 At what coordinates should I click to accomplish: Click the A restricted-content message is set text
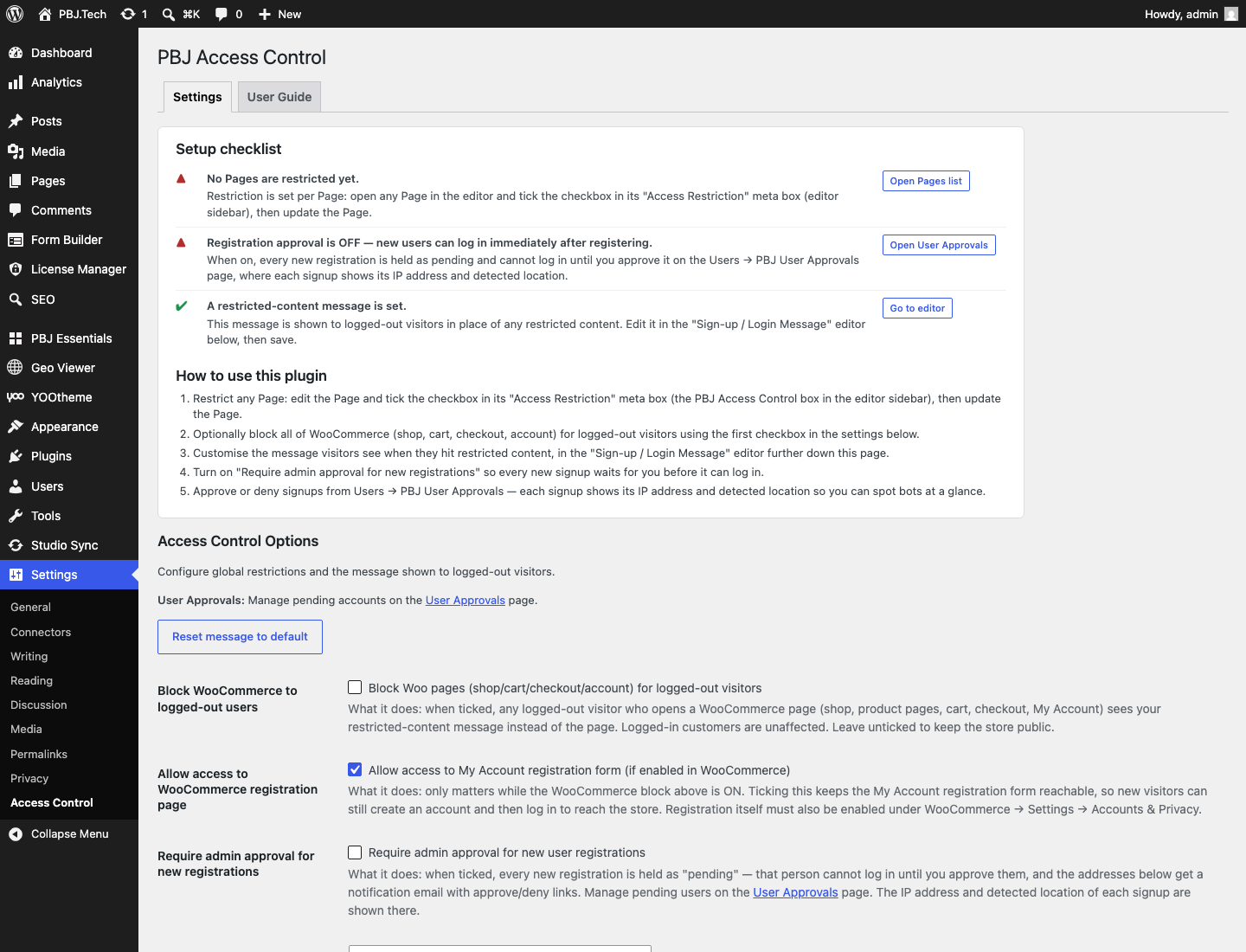(306, 306)
